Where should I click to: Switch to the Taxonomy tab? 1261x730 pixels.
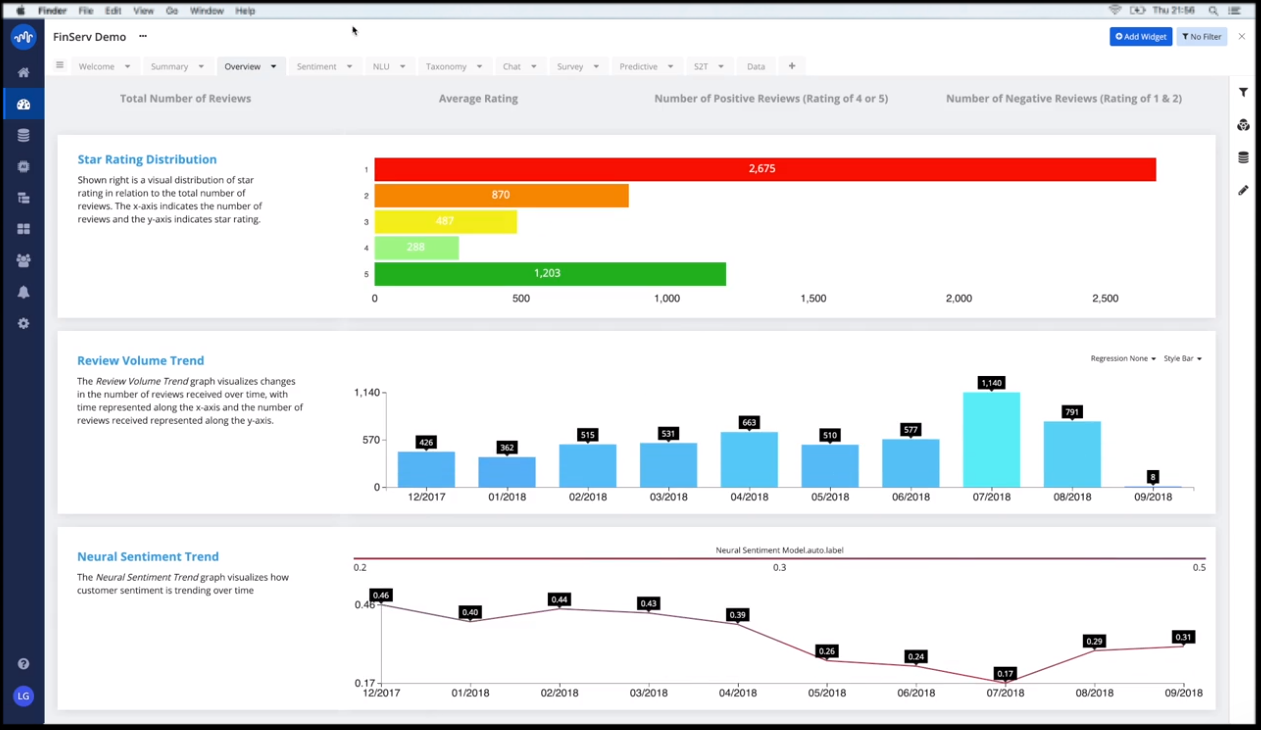447,66
